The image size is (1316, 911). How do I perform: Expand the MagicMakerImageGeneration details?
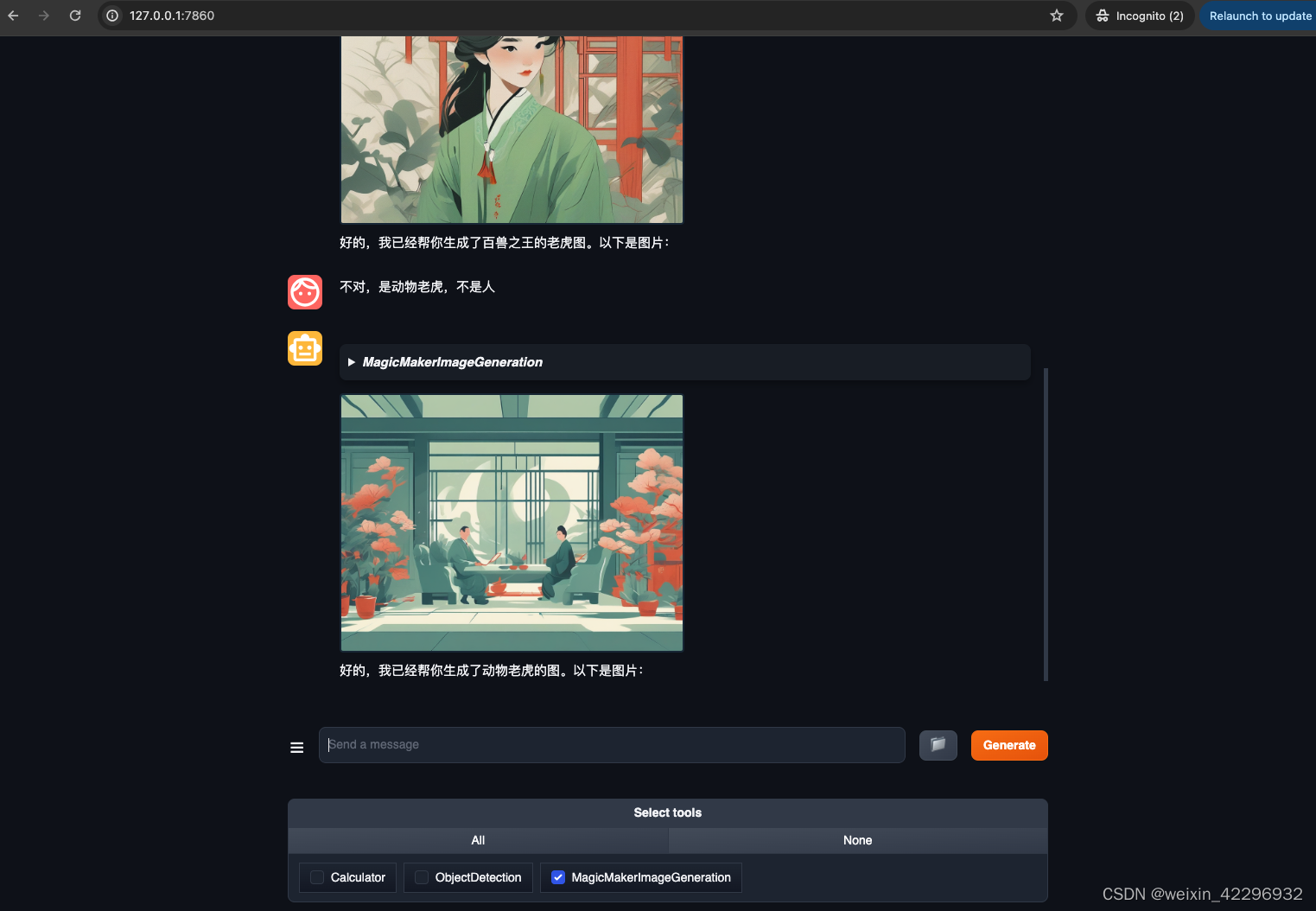pos(684,362)
